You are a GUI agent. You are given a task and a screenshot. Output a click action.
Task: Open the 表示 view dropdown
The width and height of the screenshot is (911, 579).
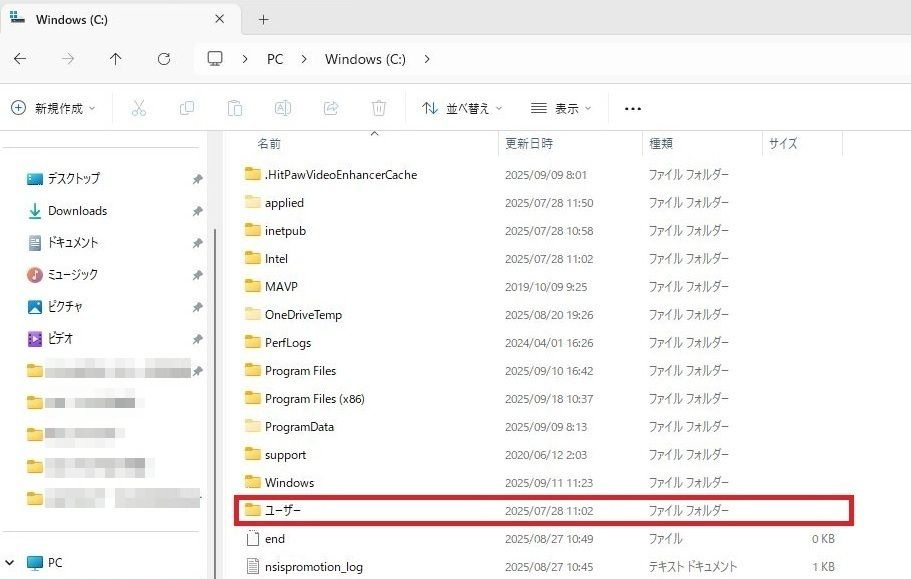[x=561, y=108]
